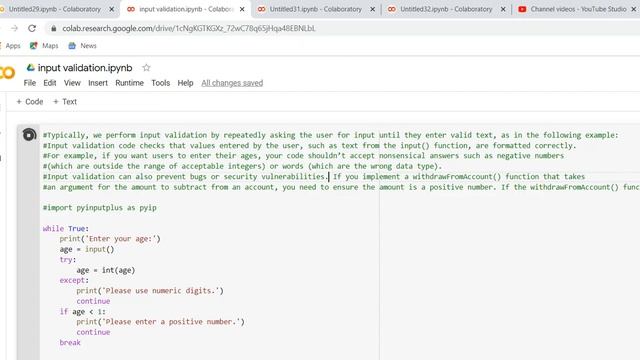Image resolution: width=640 pixels, height=360 pixels.
Task: Open the Insert menu
Action: pos(98,83)
